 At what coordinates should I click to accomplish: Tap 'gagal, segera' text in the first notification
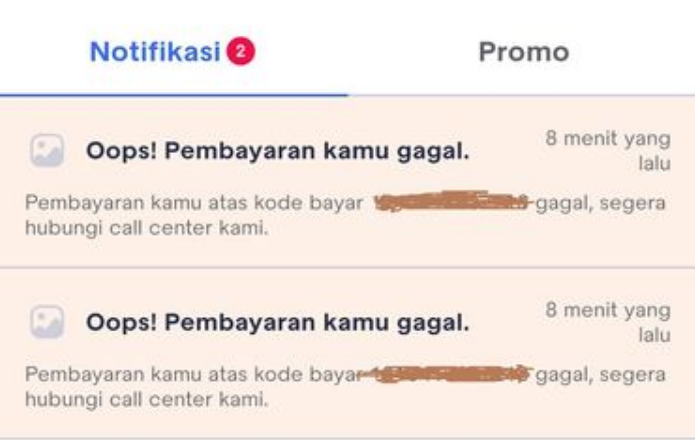[x=601, y=204]
